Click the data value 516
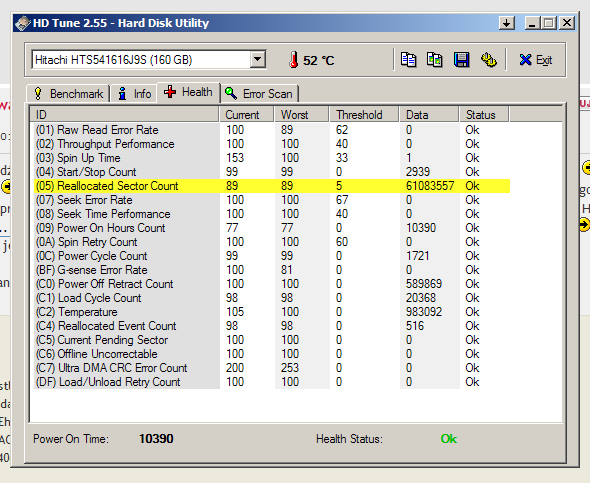This screenshot has height=483, width=590. [x=415, y=326]
